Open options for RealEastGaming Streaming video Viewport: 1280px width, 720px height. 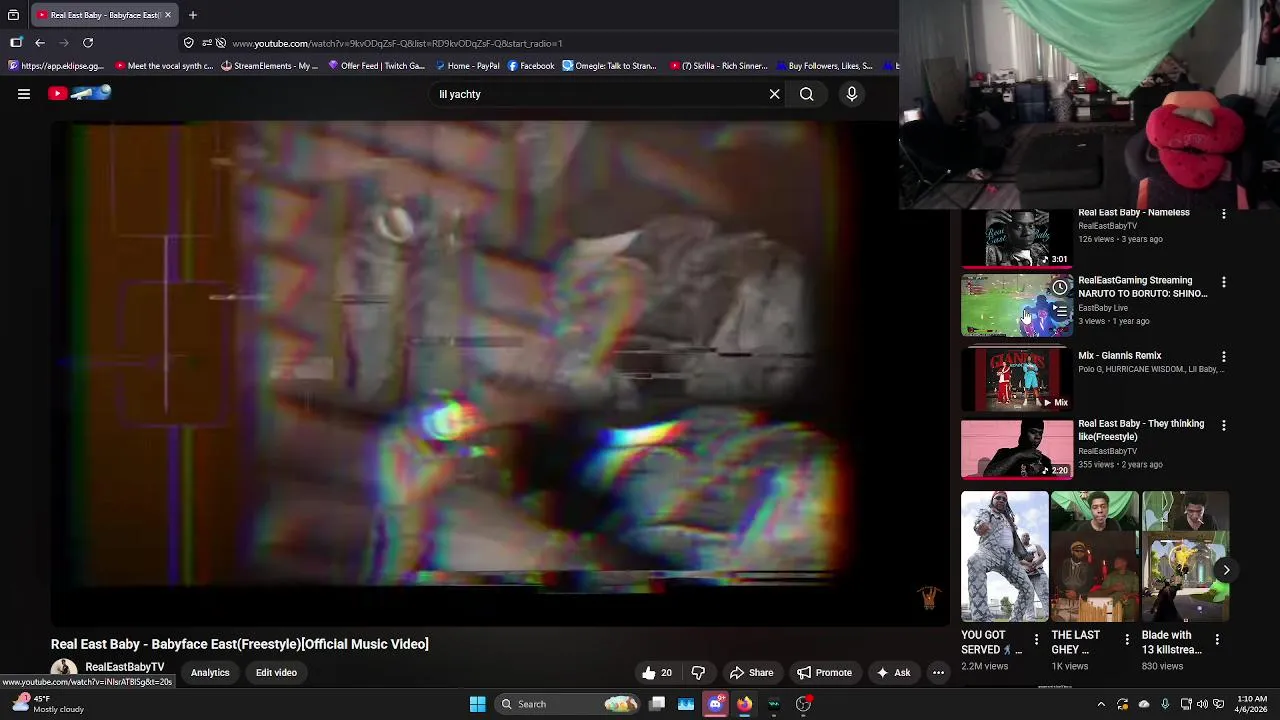point(1224,283)
